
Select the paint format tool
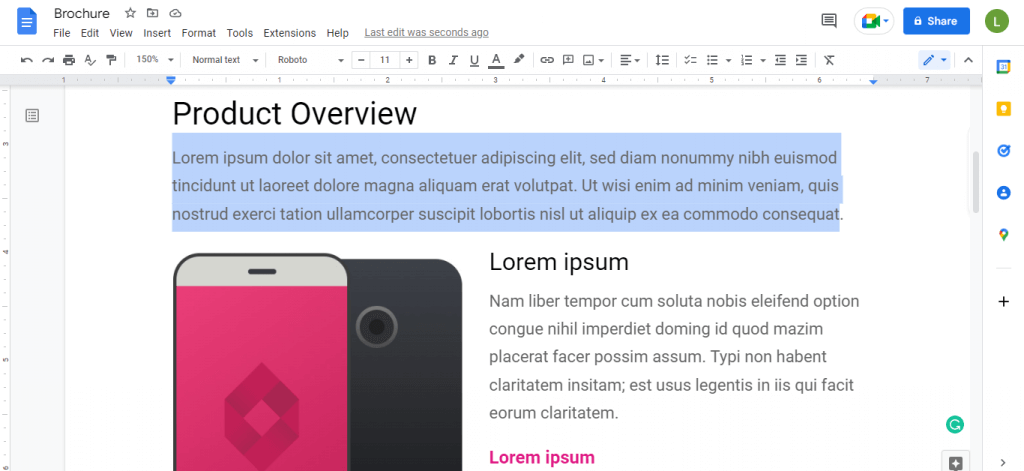(111, 60)
